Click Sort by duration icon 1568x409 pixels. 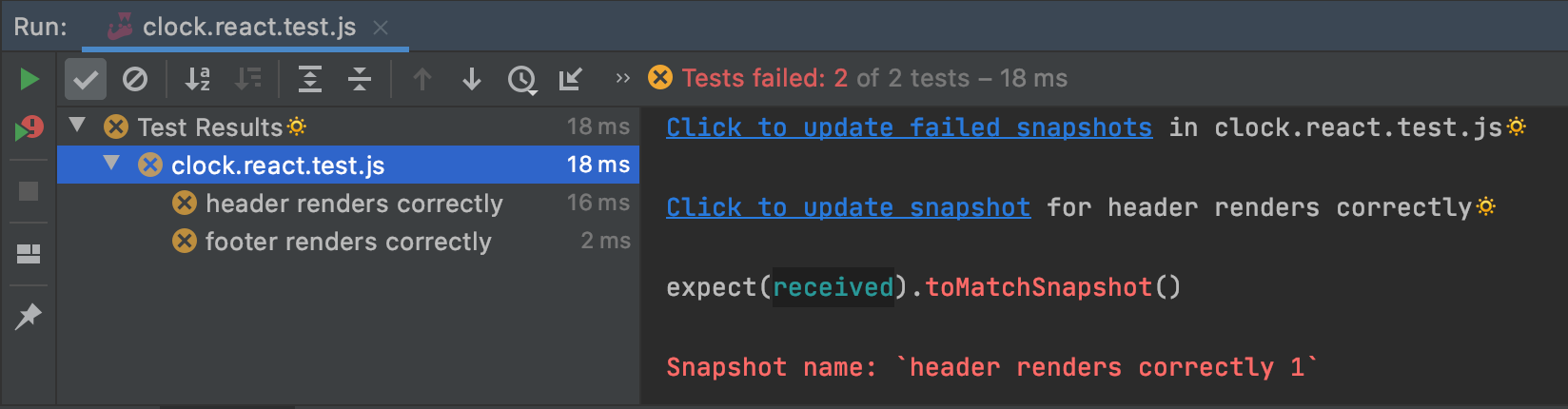pos(247,79)
